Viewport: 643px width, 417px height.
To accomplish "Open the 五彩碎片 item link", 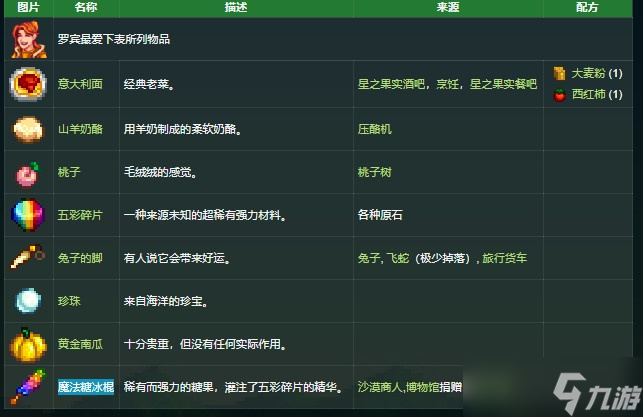I will pyautogui.click(x=80, y=215).
